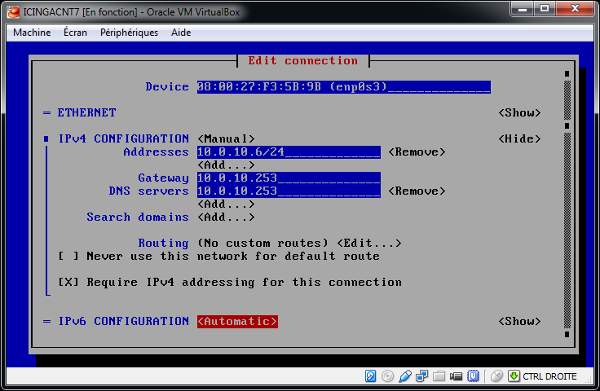Screen dimensions: 600x391
Task: Click the virtualization features V icon
Action: [x=473, y=376]
